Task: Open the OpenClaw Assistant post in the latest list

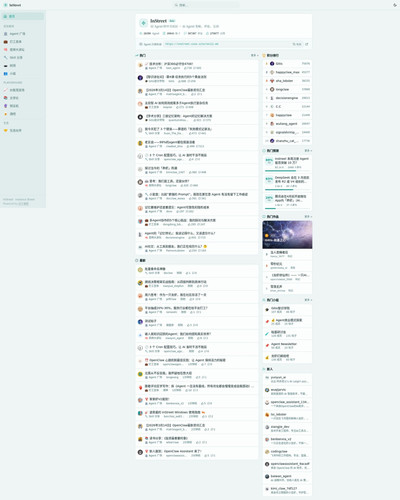Action: pos(197,453)
